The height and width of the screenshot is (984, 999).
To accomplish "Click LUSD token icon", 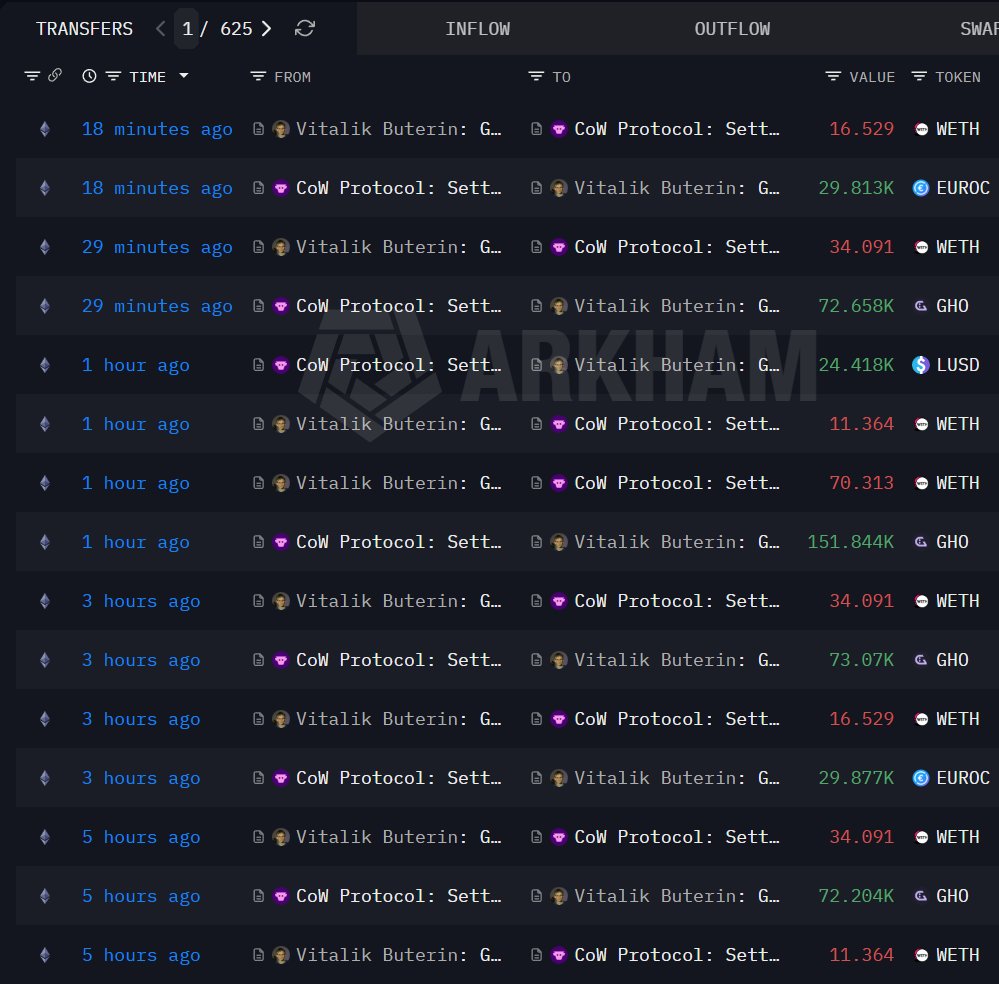I will (x=921, y=365).
